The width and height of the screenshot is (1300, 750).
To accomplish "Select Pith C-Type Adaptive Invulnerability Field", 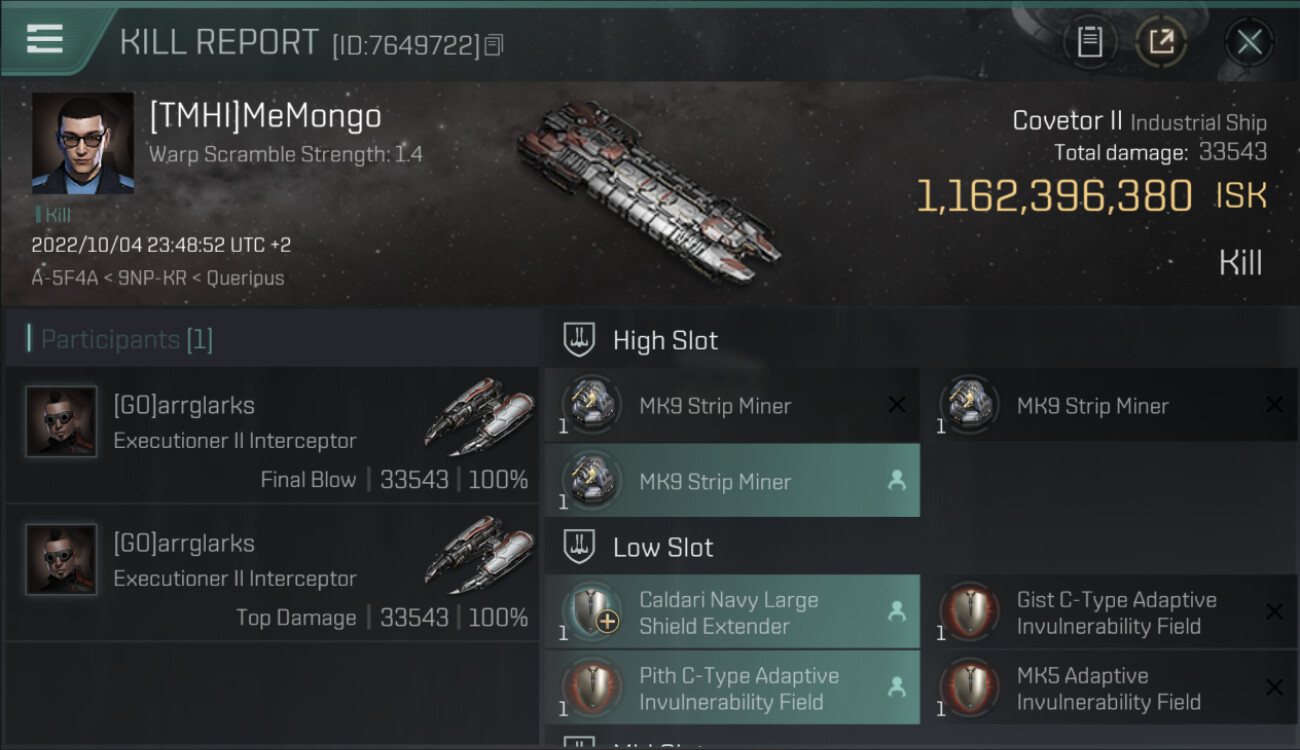I will [x=731, y=689].
